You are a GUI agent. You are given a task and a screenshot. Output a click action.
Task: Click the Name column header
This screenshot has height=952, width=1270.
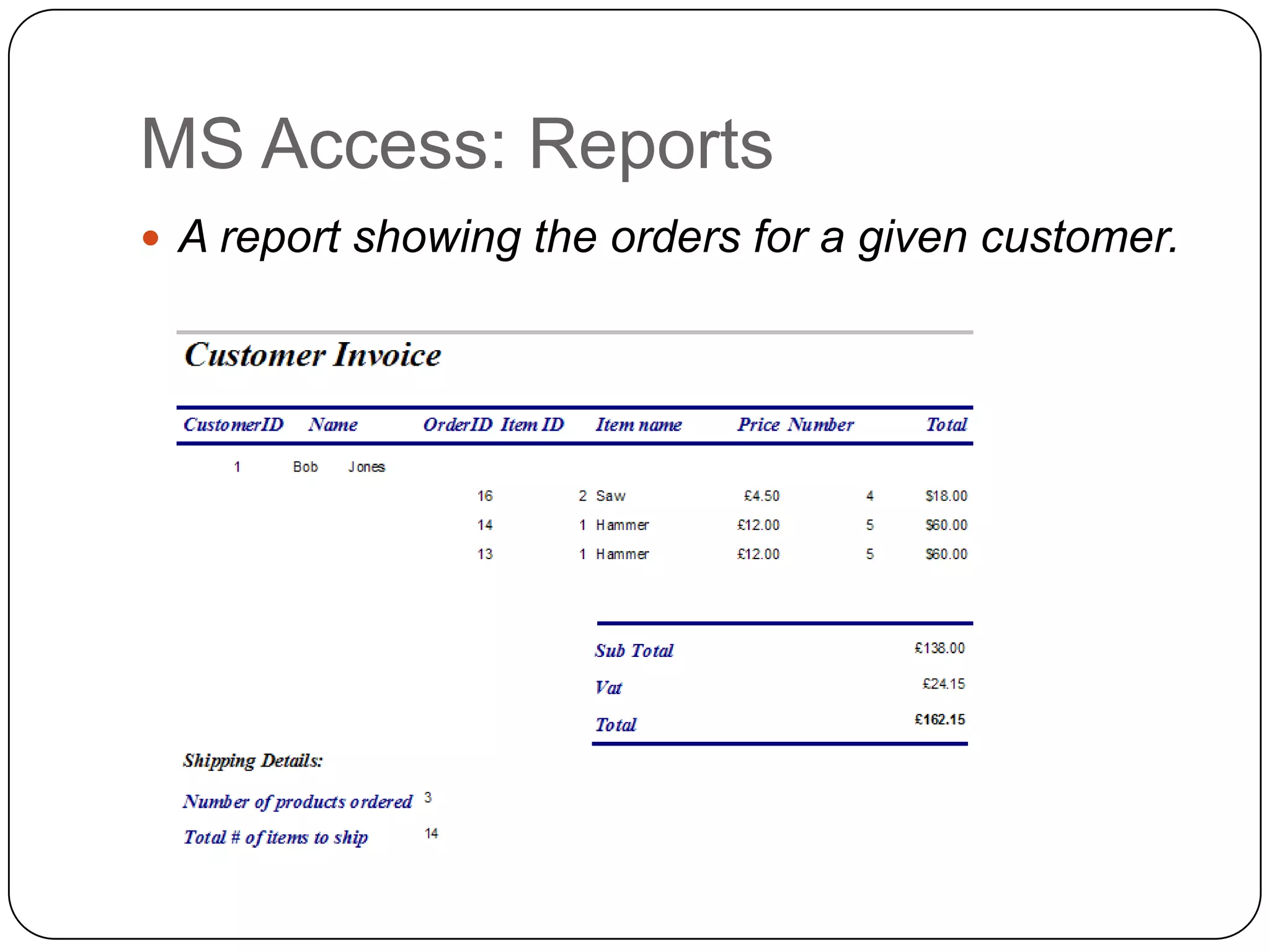(333, 425)
